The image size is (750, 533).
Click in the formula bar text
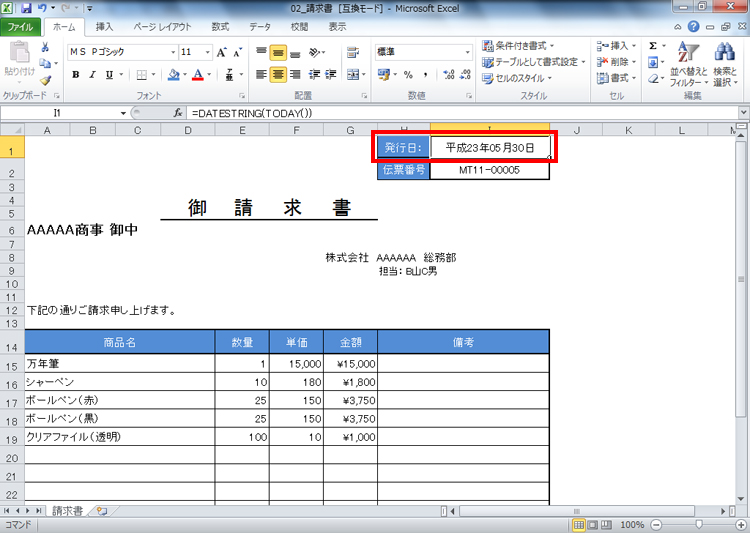point(252,113)
